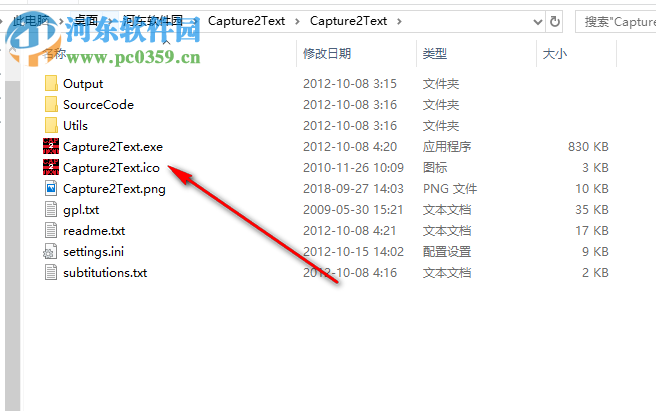
Task: Expand chevron after last Capture2Text breadcrumb
Action: pos(399,21)
